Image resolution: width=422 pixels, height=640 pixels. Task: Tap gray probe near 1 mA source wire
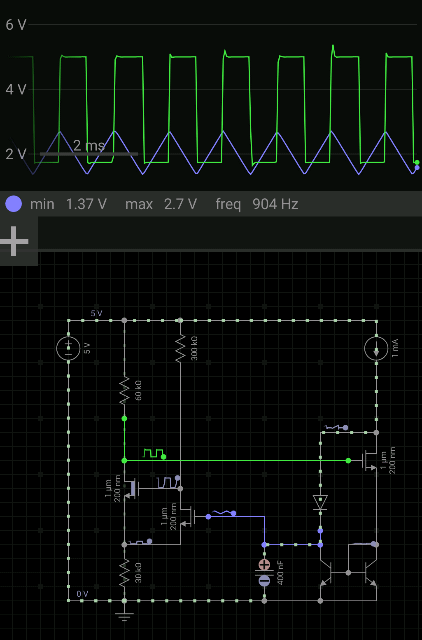pos(337,427)
